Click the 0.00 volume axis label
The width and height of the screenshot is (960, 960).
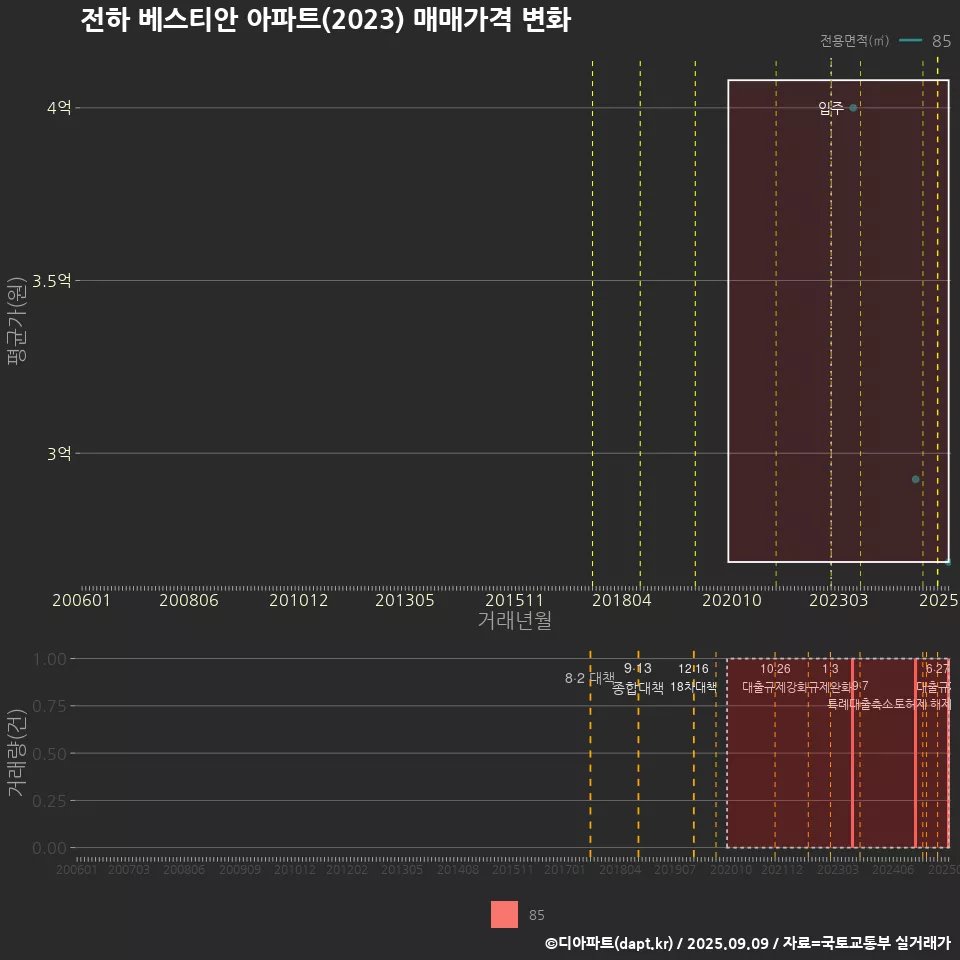pyautogui.click(x=50, y=848)
